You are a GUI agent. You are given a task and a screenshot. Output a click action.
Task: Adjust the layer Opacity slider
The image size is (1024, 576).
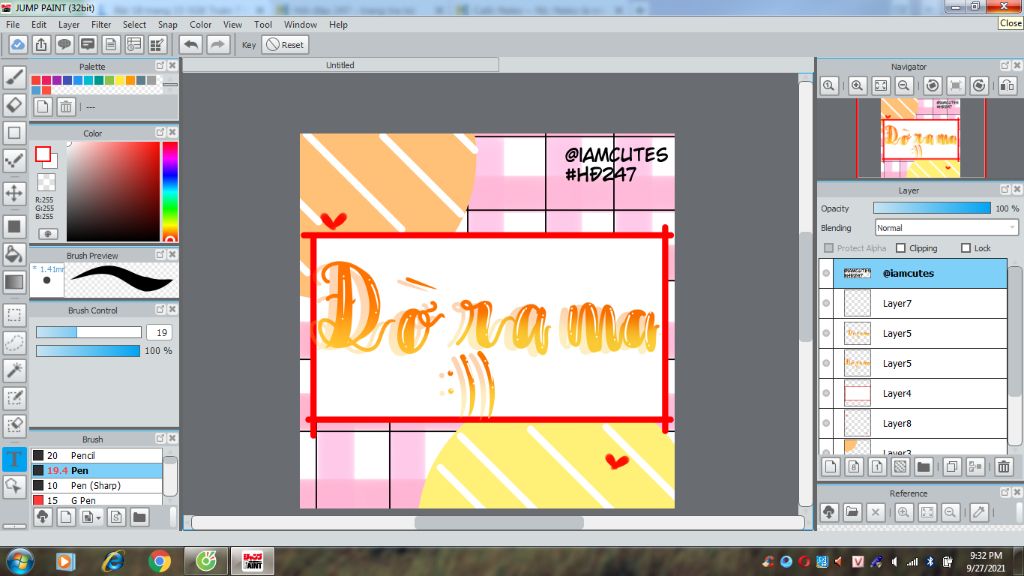tap(931, 208)
